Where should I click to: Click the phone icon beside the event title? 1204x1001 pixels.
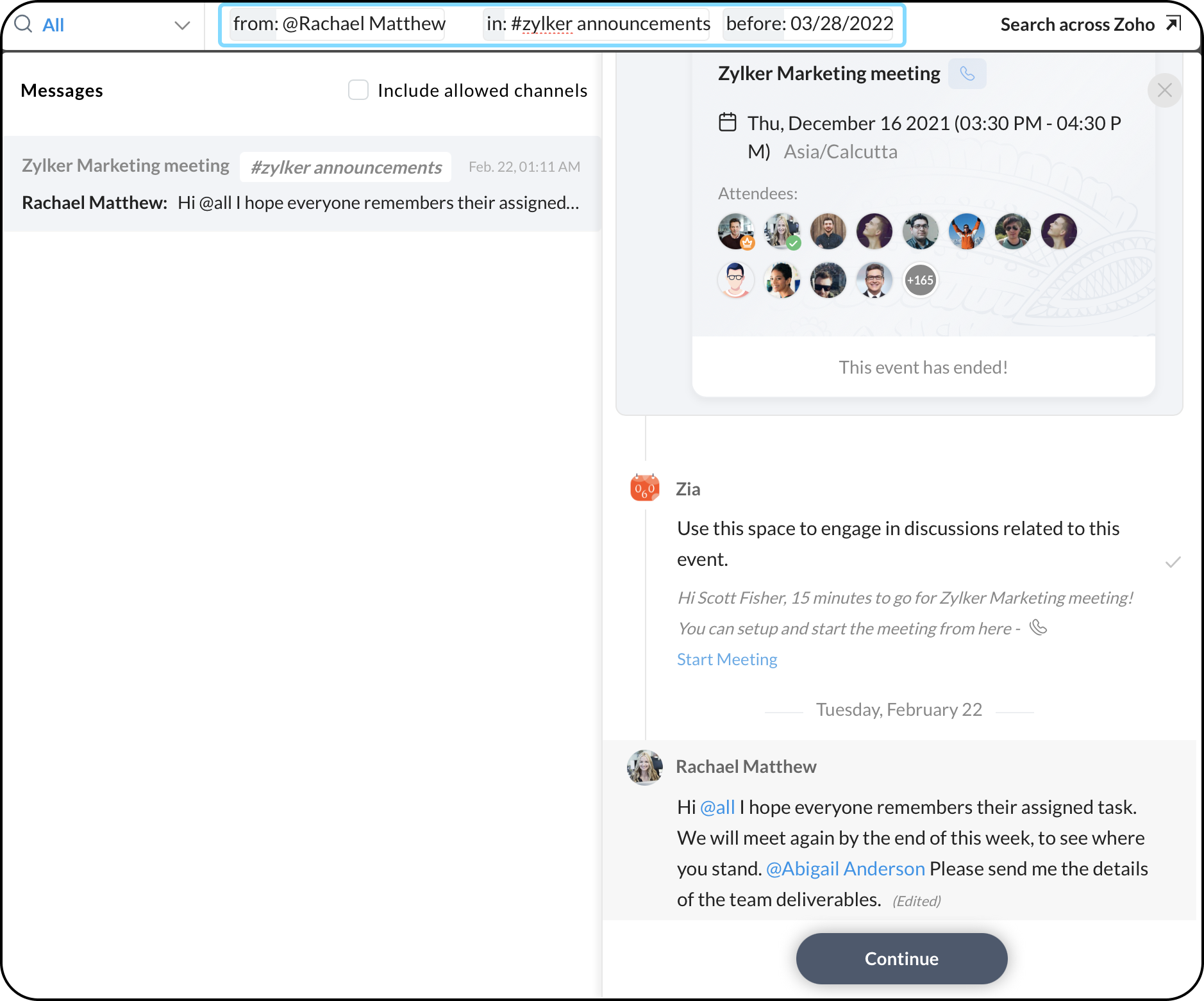967,74
